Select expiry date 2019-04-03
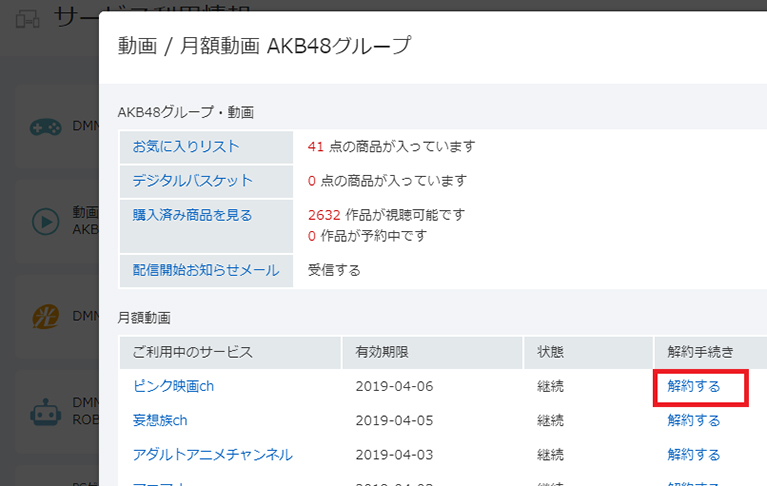 tap(394, 455)
